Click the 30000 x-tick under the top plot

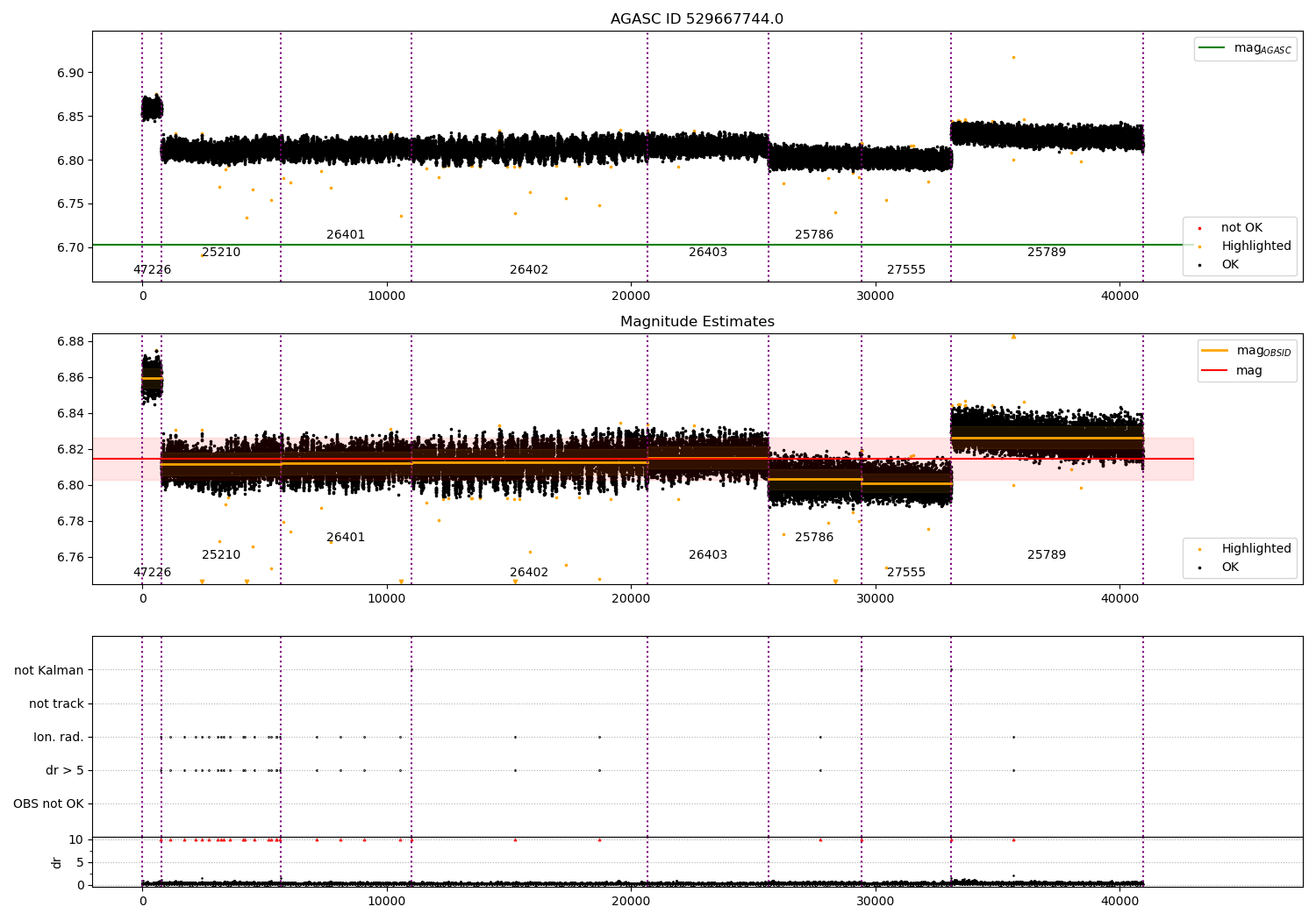876,296
